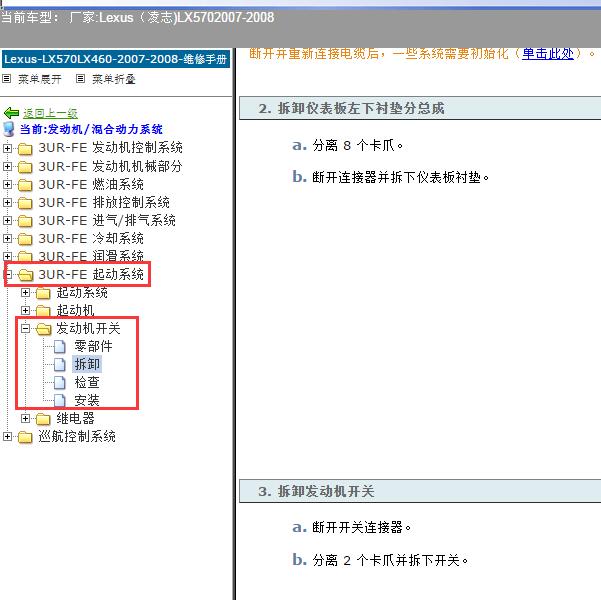
Task: Click 当前:发动机/混合动力系统 heading
Action: point(91,129)
